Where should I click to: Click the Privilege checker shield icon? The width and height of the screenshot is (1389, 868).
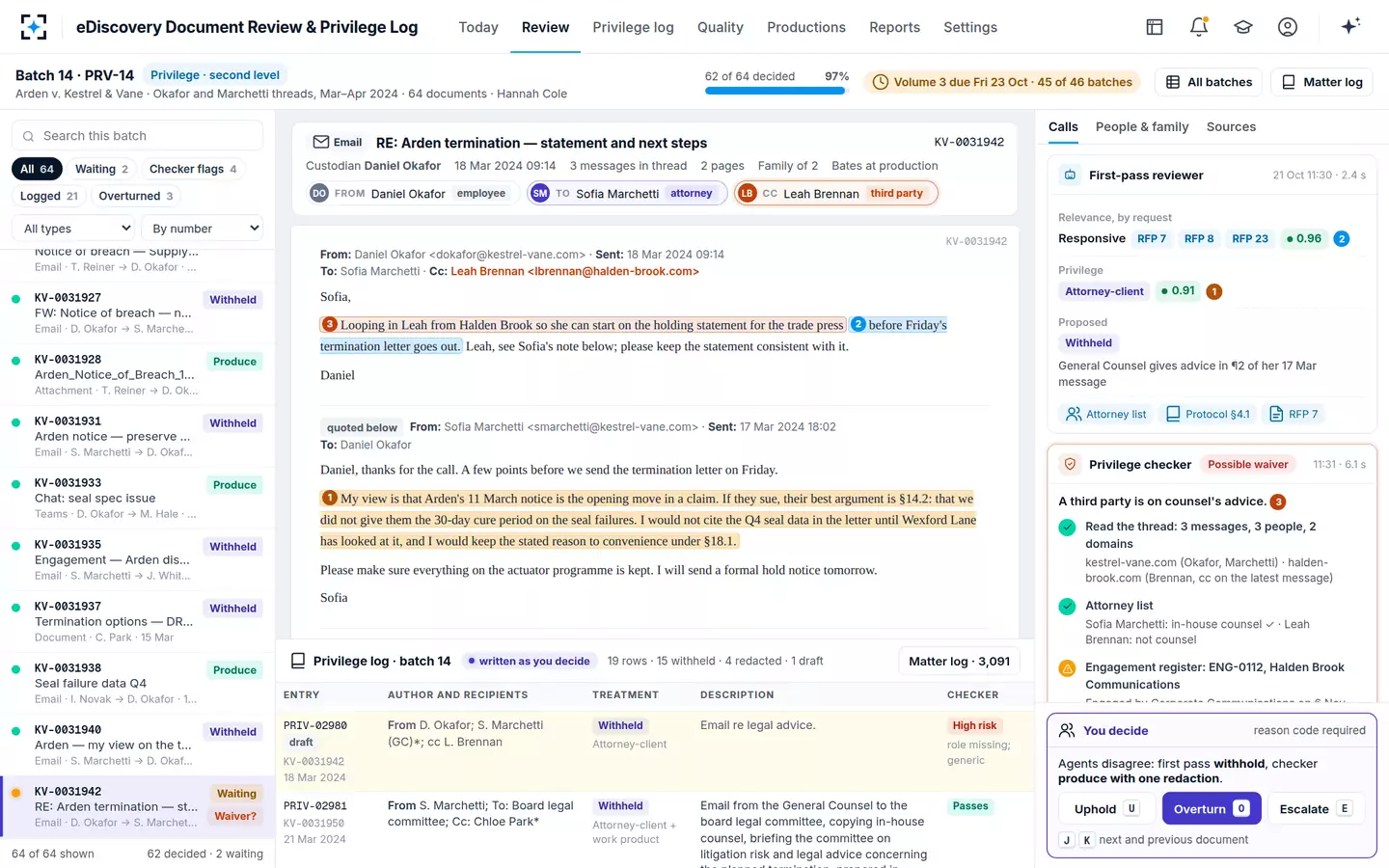tap(1070, 465)
